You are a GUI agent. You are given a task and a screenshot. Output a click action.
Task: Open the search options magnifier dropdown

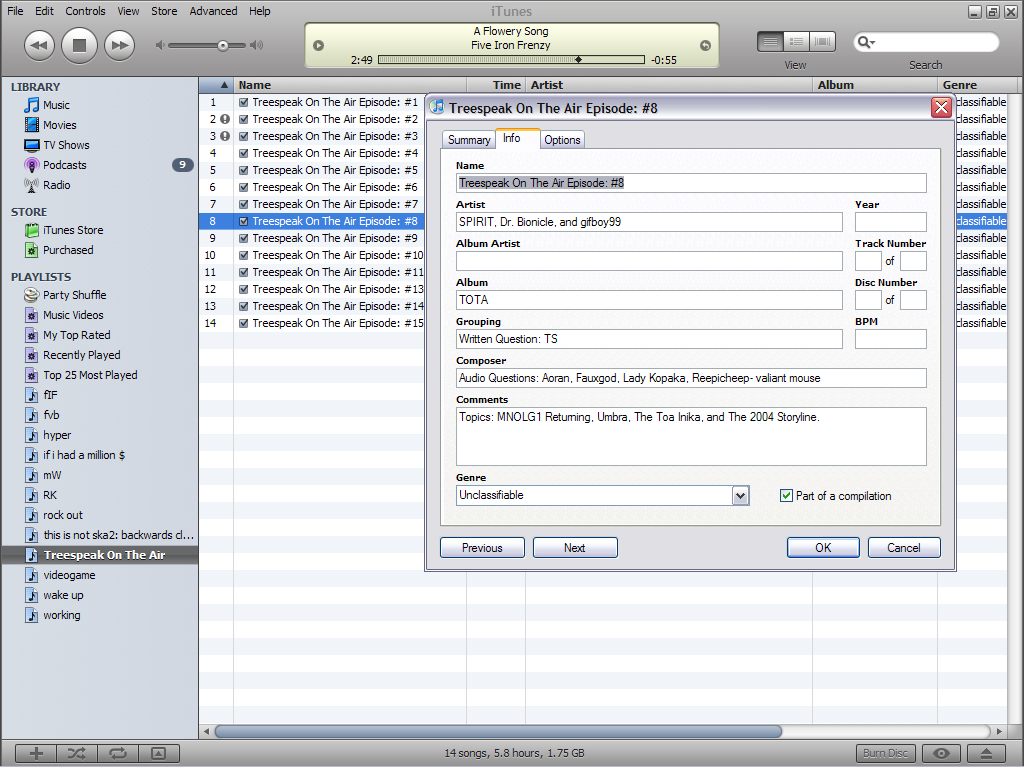[x=866, y=41]
